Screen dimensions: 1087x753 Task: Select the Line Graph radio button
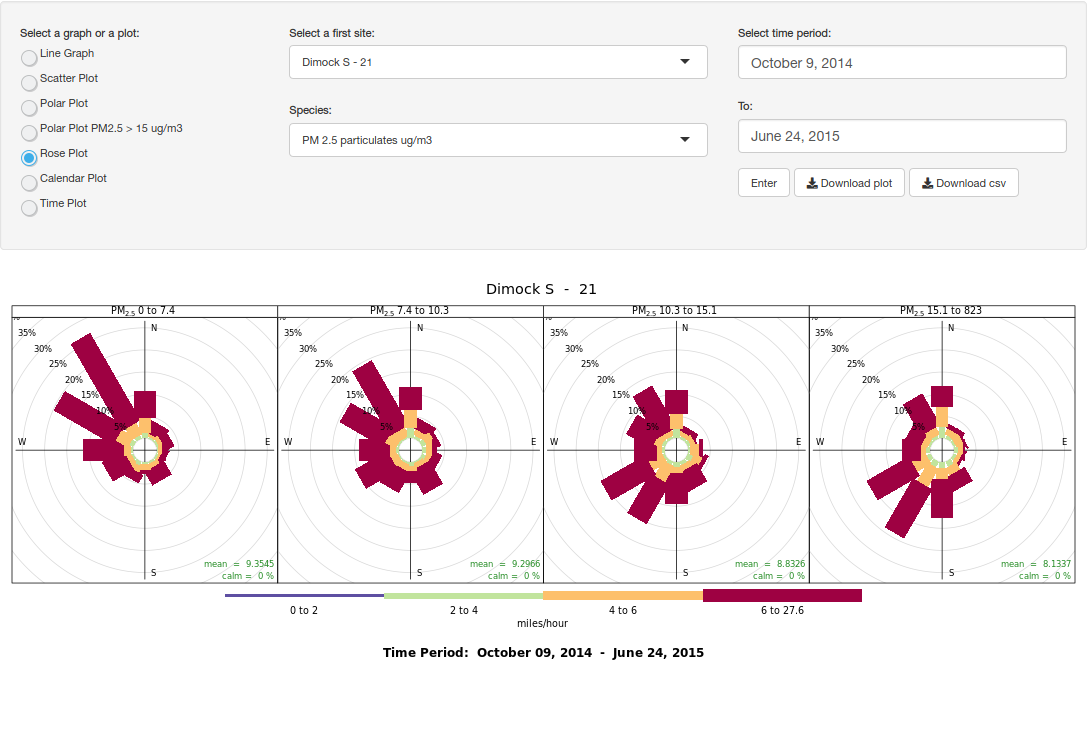pos(29,58)
